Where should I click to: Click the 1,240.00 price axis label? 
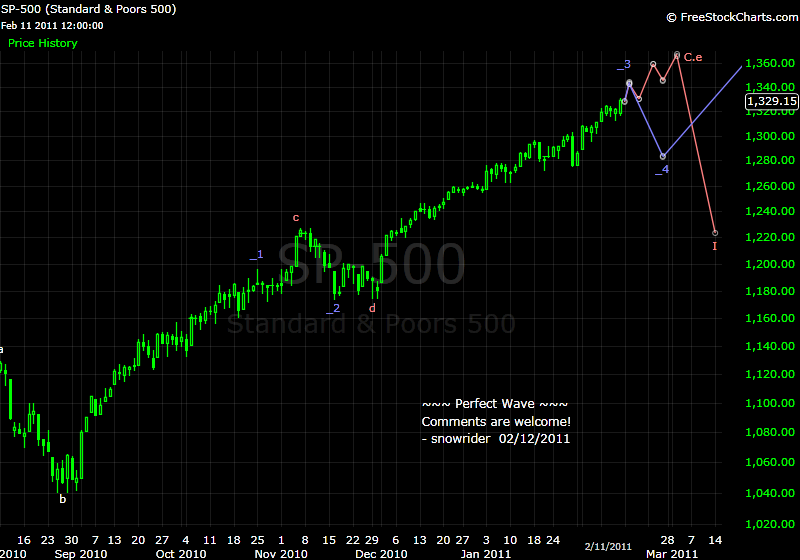pyautogui.click(x=770, y=211)
